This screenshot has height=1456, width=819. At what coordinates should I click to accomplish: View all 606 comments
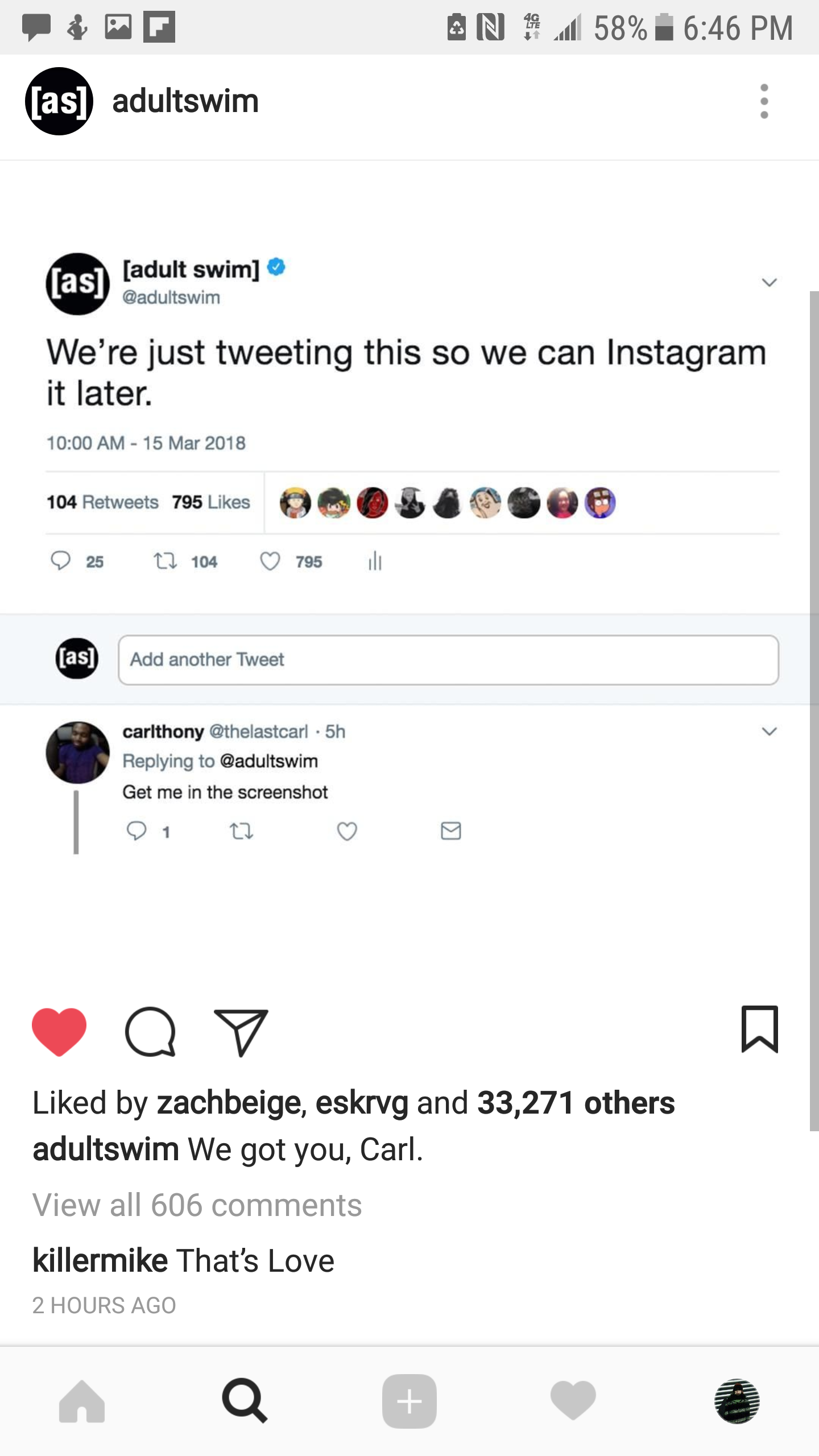[x=197, y=1205]
